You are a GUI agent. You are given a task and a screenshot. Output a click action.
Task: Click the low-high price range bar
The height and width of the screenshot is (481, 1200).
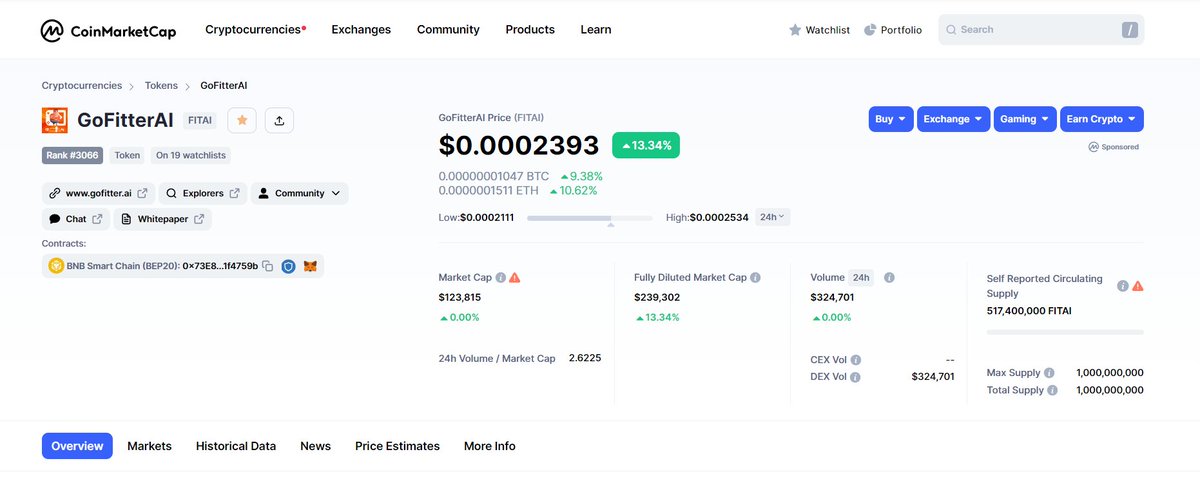(589, 217)
